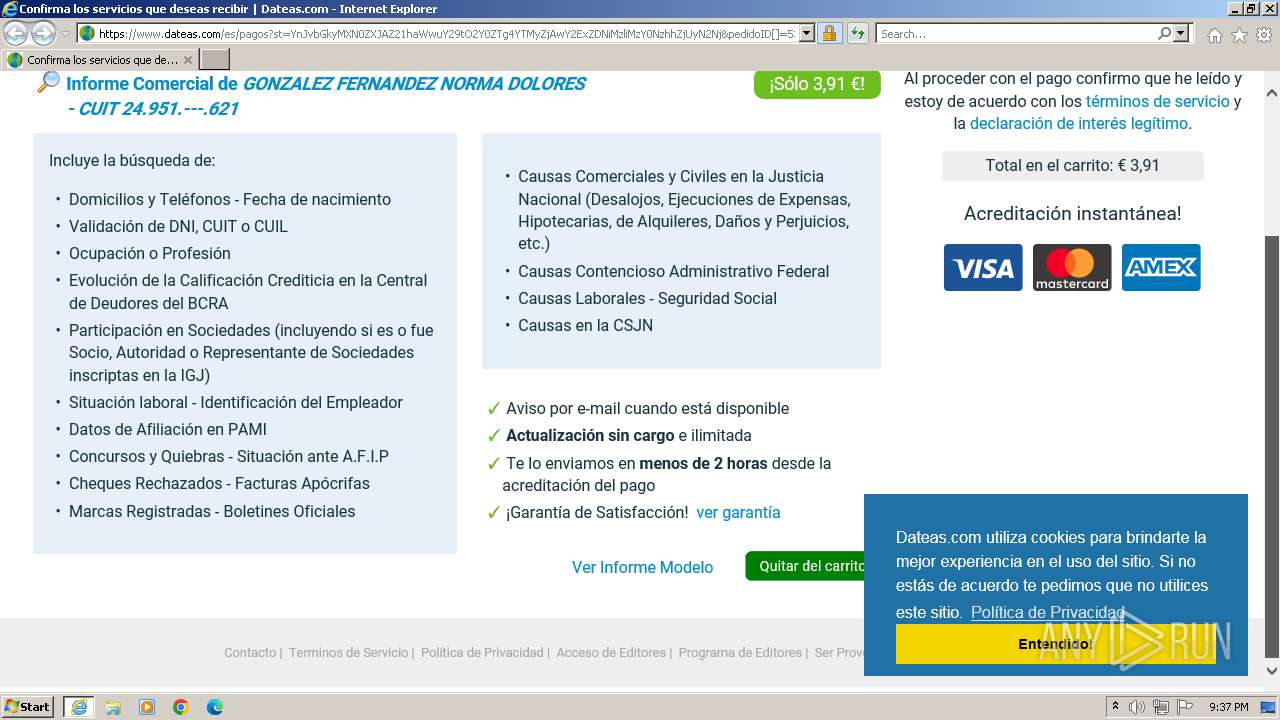Click 'Cheques Rechazados - Facturas Apócrifas' item

(x=219, y=483)
